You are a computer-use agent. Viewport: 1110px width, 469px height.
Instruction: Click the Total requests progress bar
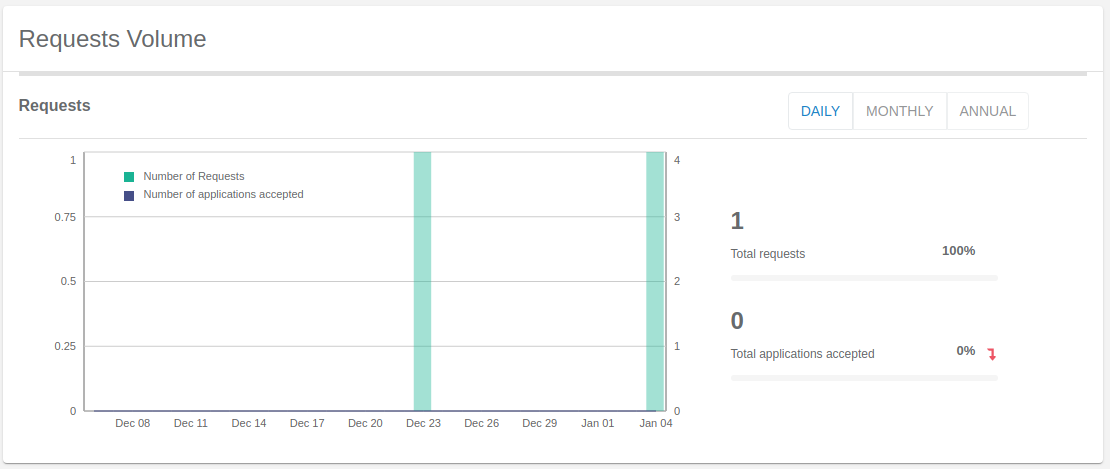pyautogui.click(x=864, y=278)
